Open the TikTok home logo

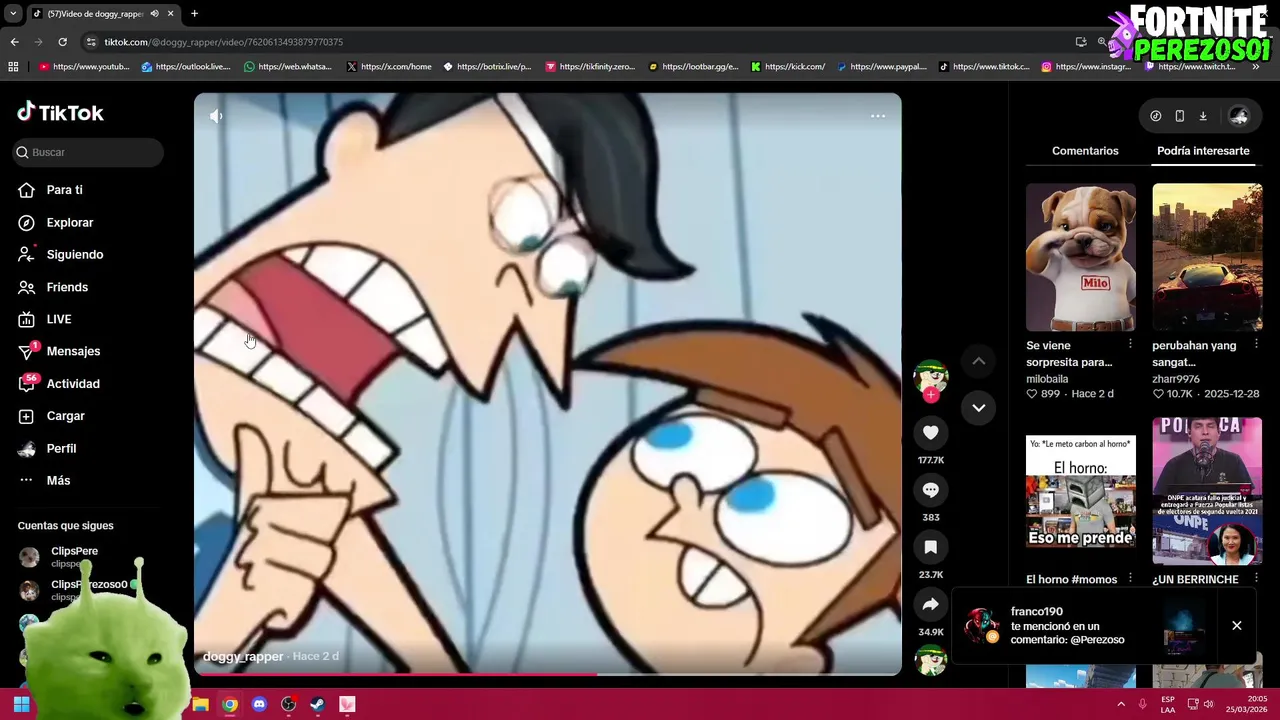[60, 113]
